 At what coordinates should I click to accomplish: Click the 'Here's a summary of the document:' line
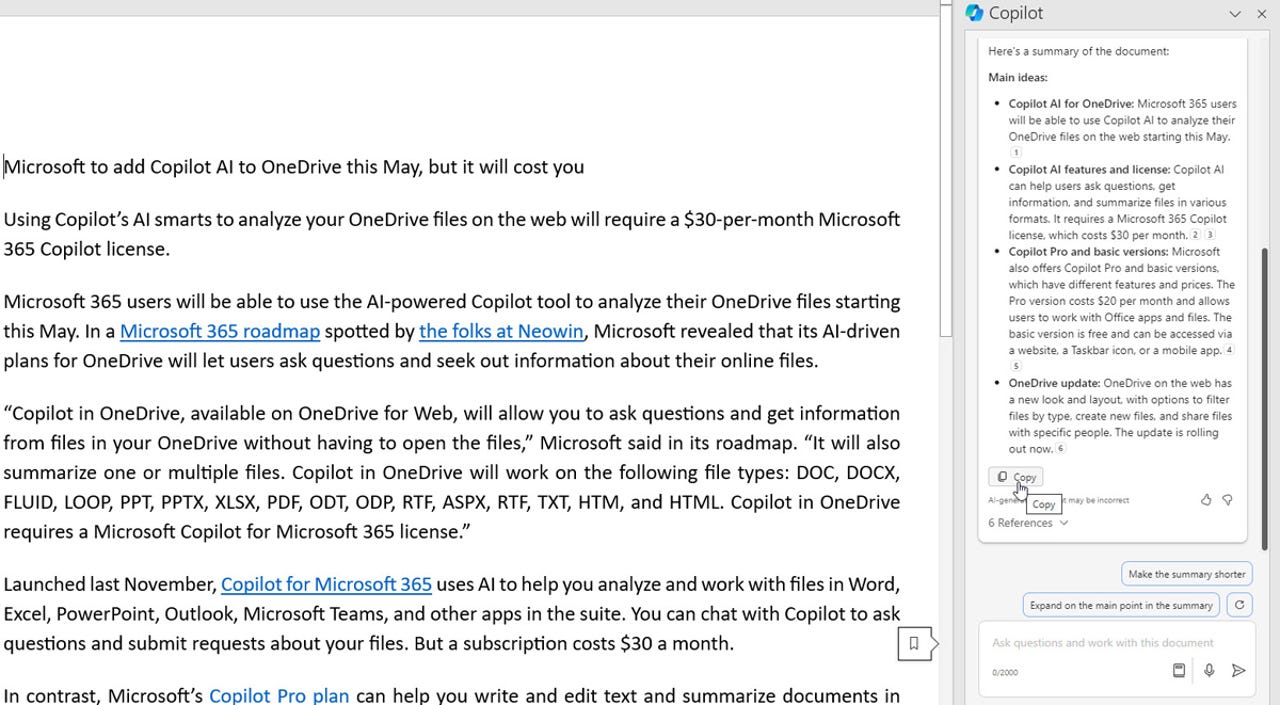point(1078,51)
